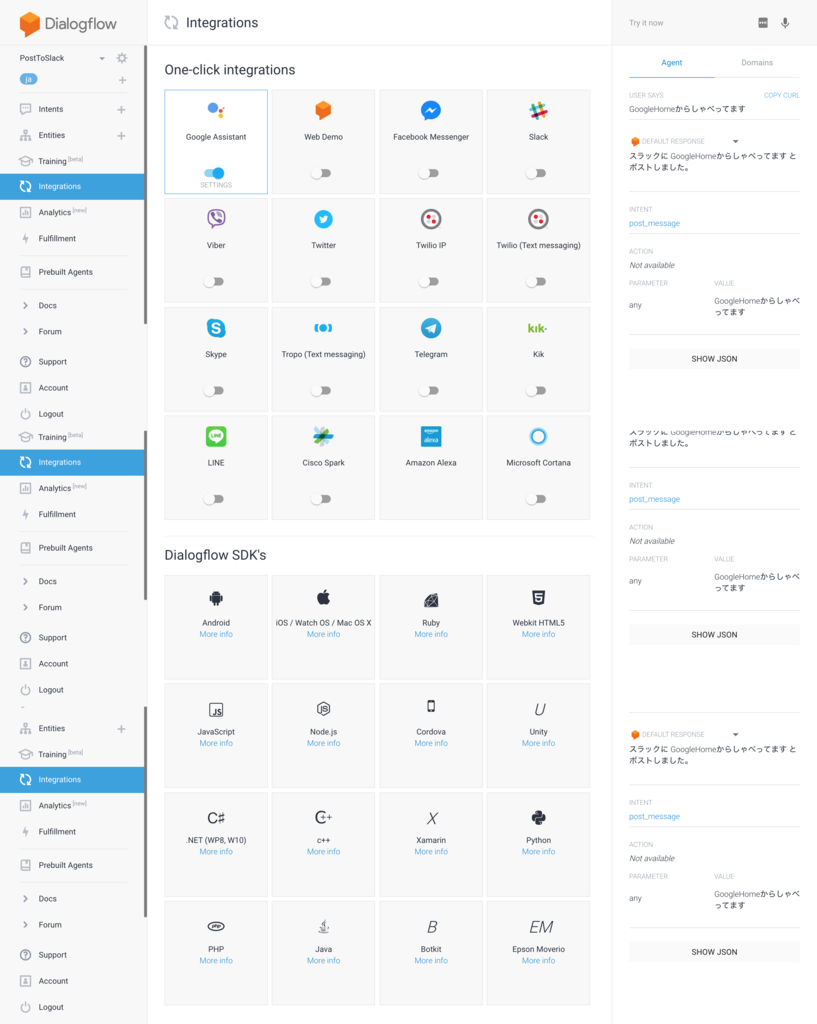Switch to the Agent tab

click(671, 63)
